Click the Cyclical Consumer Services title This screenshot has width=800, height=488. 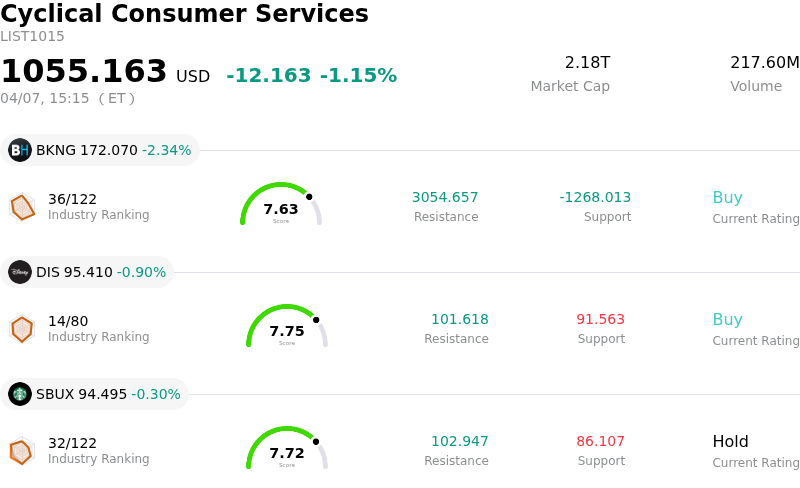[184, 14]
